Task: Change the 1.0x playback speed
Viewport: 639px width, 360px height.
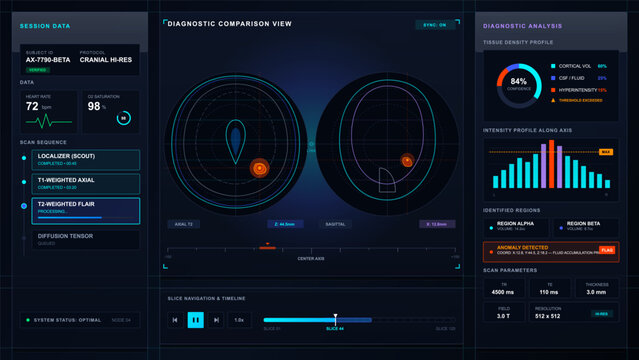Action: click(x=239, y=320)
